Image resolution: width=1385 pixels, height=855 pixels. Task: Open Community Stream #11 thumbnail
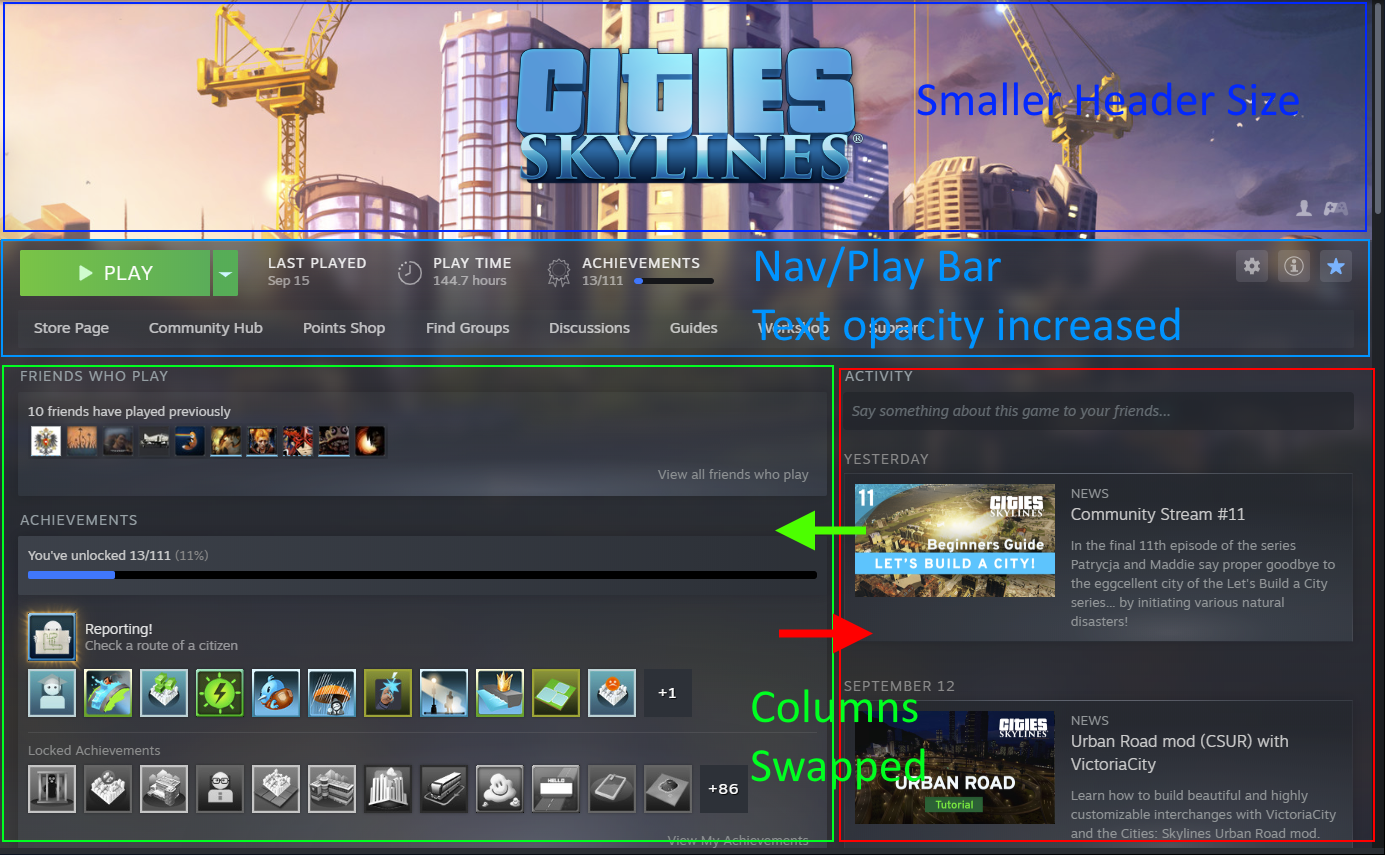coord(955,541)
